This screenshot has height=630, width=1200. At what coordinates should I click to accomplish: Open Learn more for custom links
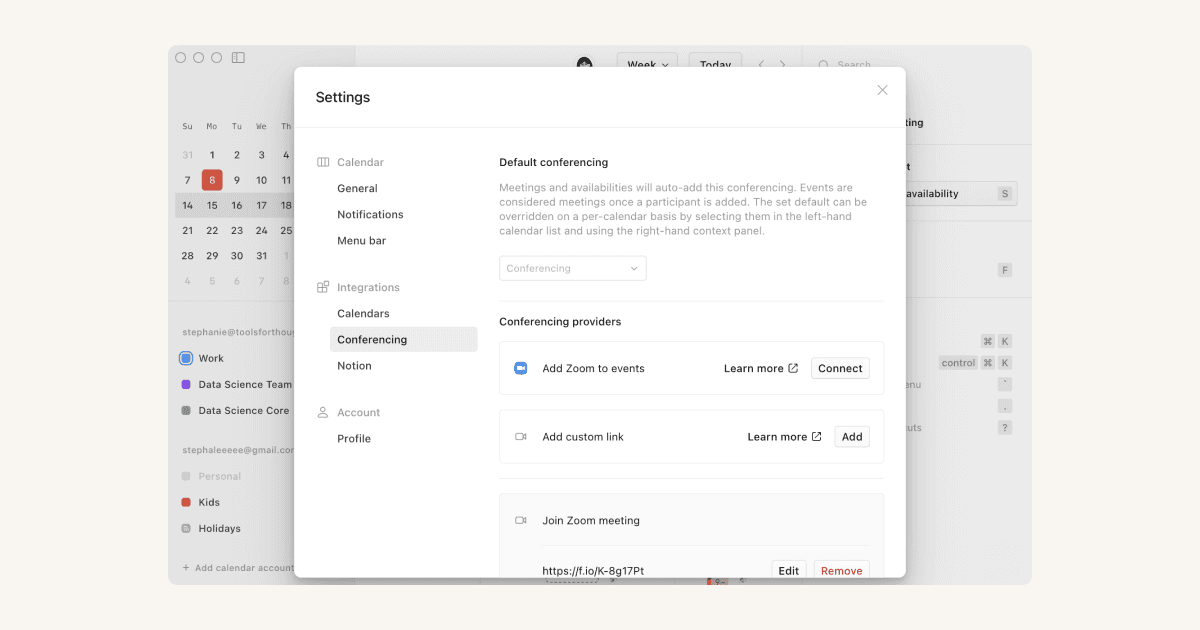click(x=784, y=436)
